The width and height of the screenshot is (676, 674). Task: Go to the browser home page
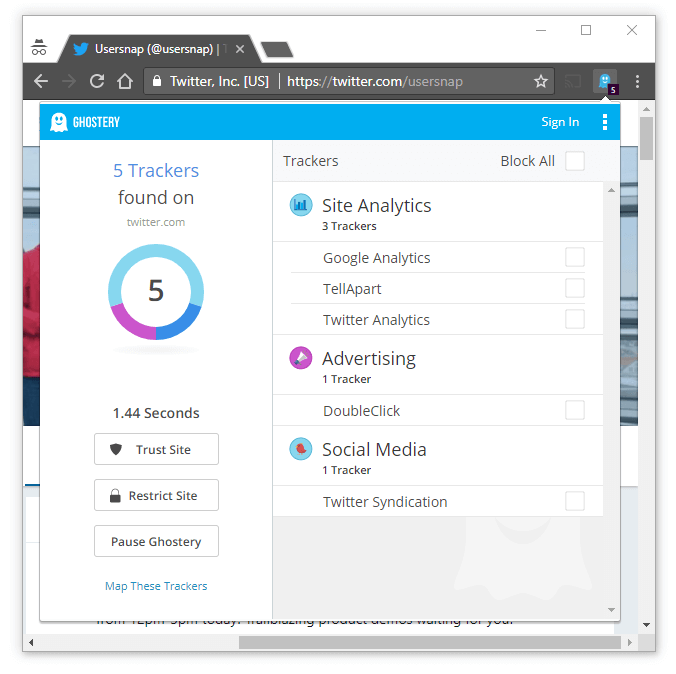[x=125, y=81]
